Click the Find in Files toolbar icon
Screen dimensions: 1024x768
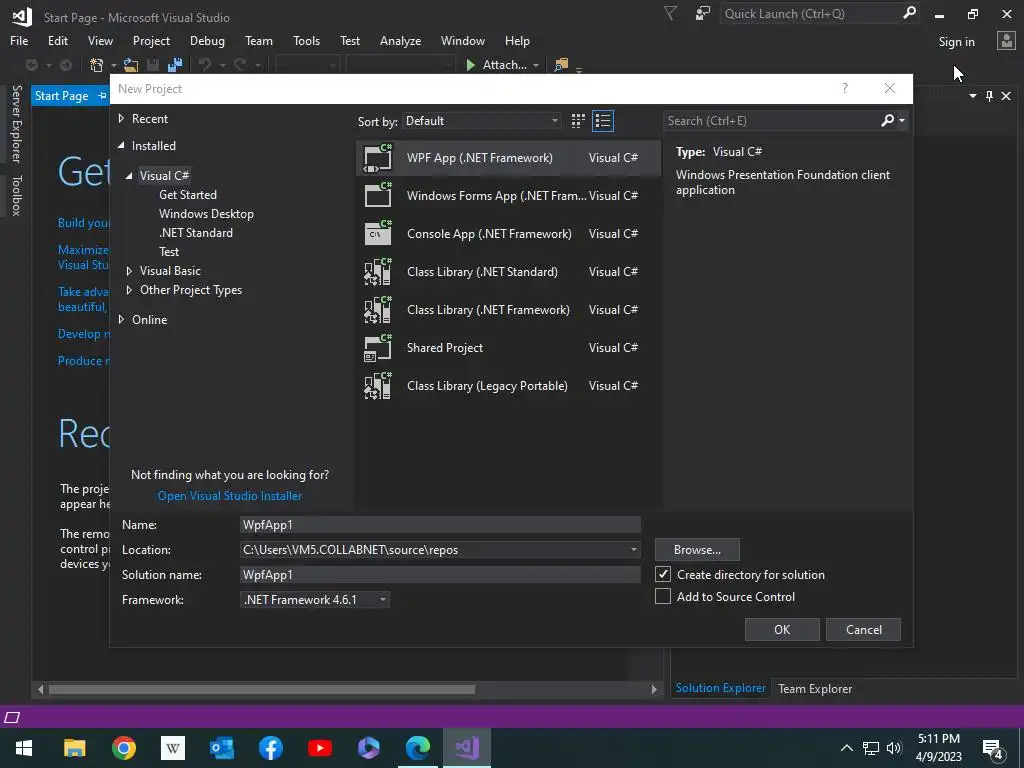click(x=561, y=65)
